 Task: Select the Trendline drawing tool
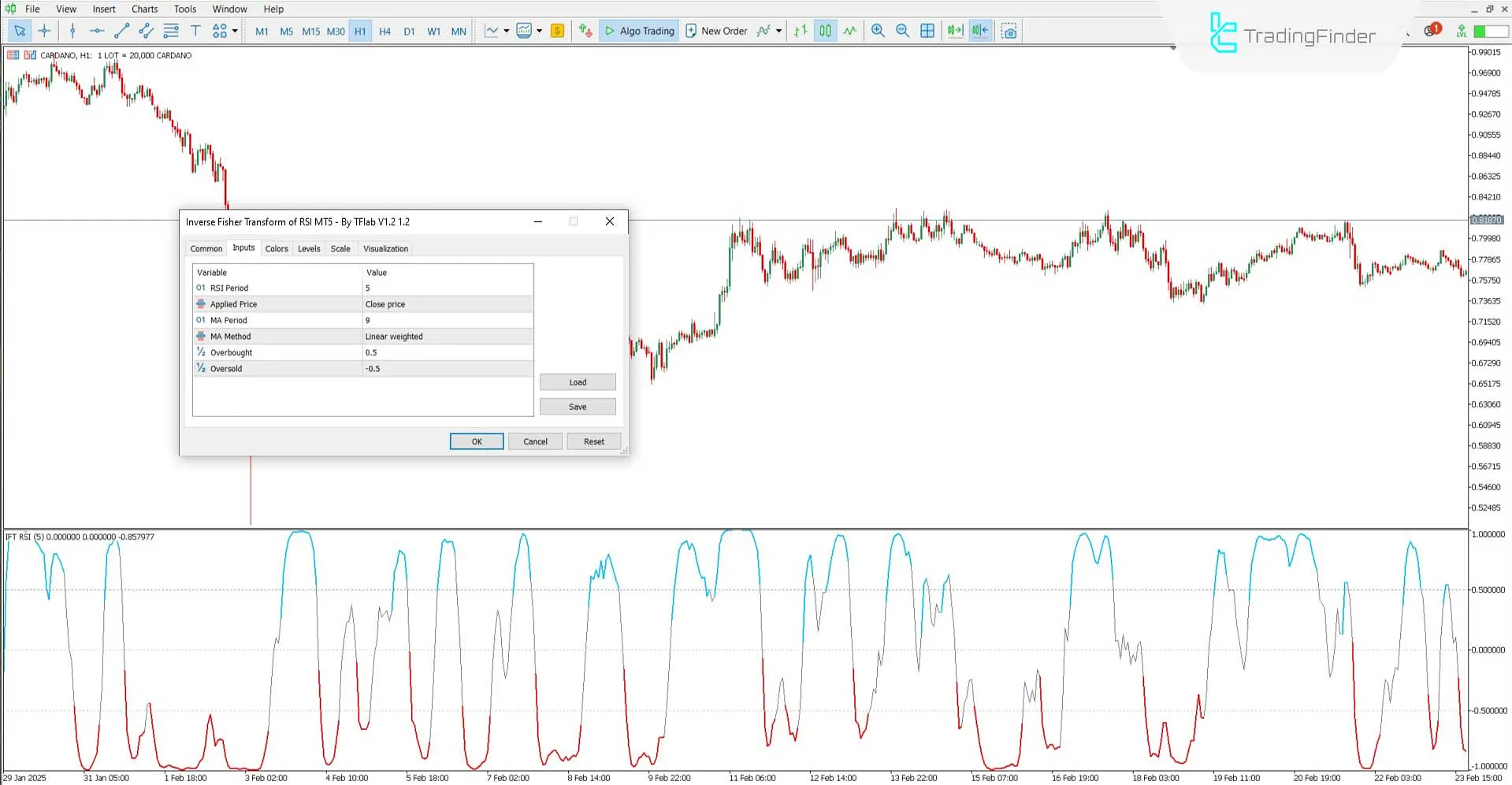click(x=121, y=31)
